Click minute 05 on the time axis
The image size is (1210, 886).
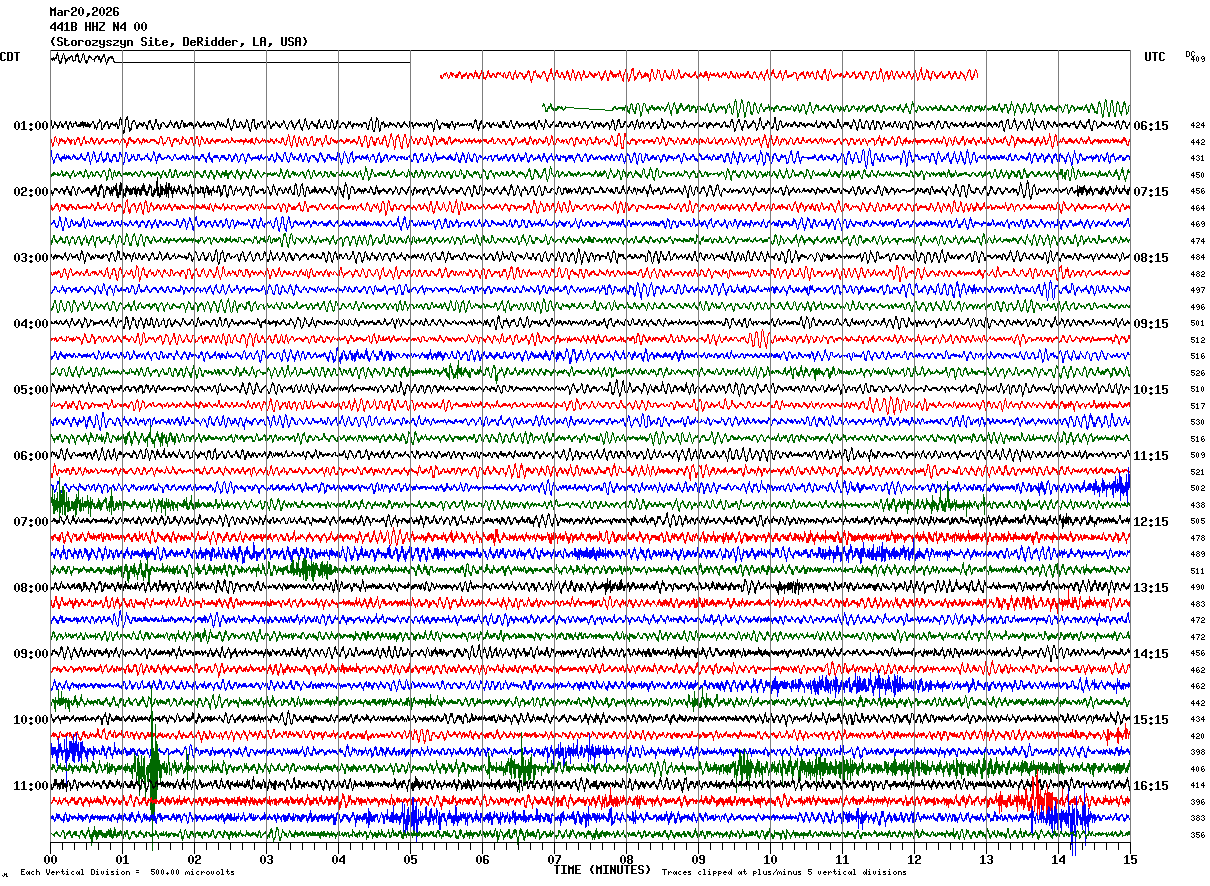tap(410, 859)
